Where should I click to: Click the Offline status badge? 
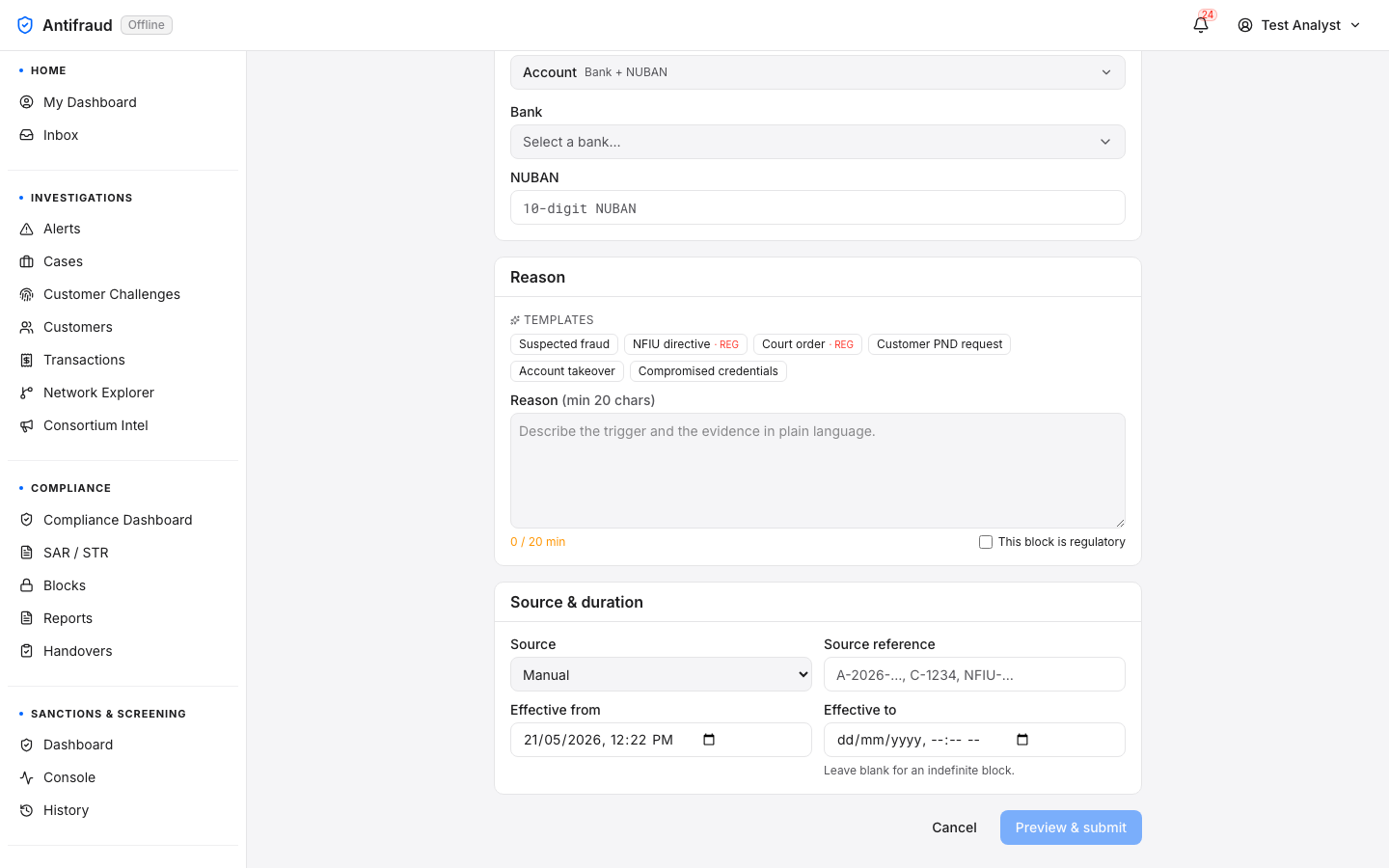pos(147,25)
